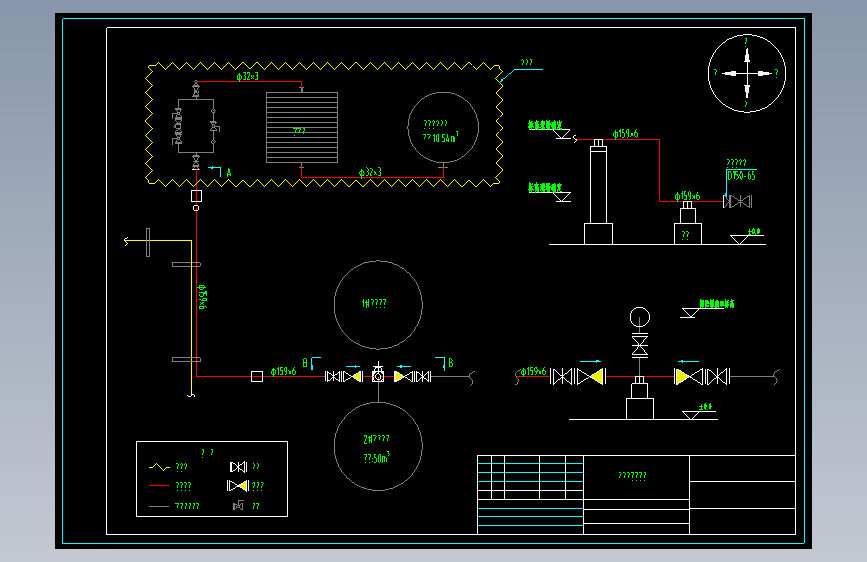Click the cyan leader label ??? outside zigzag fence
Screen dimensions: 867x562
pos(526,63)
